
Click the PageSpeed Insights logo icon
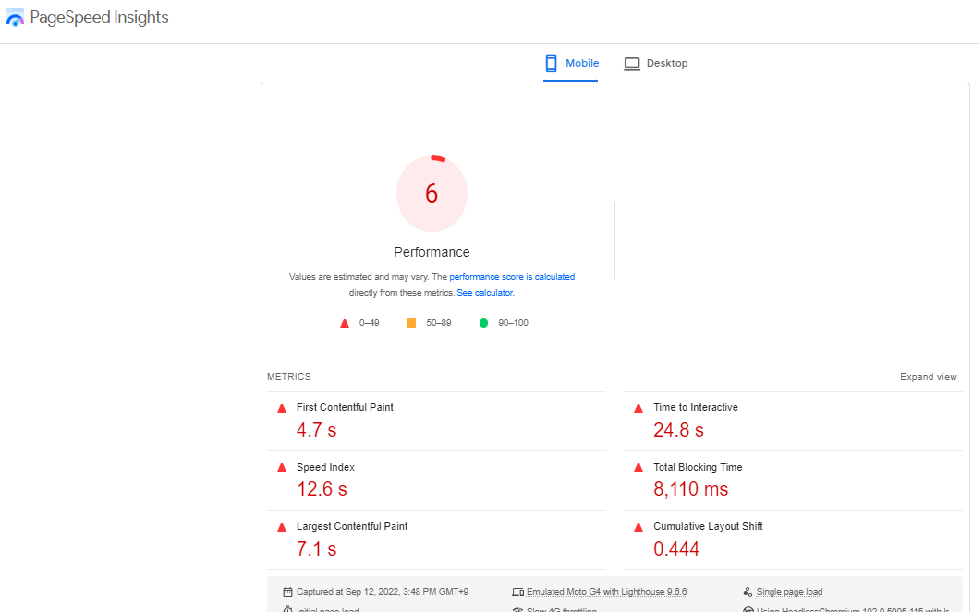[15, 17]
